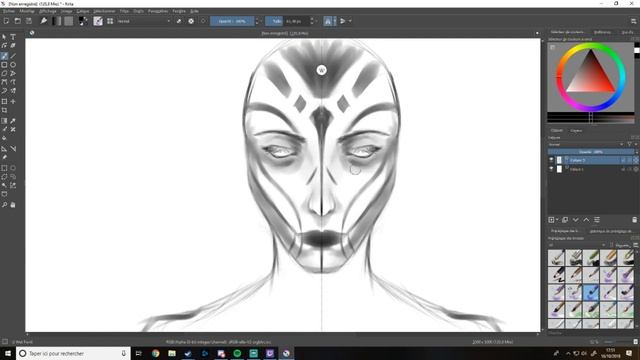640x360 pixels.
Task: Select the Calque 1 layer row
Action: pos(593,169)
